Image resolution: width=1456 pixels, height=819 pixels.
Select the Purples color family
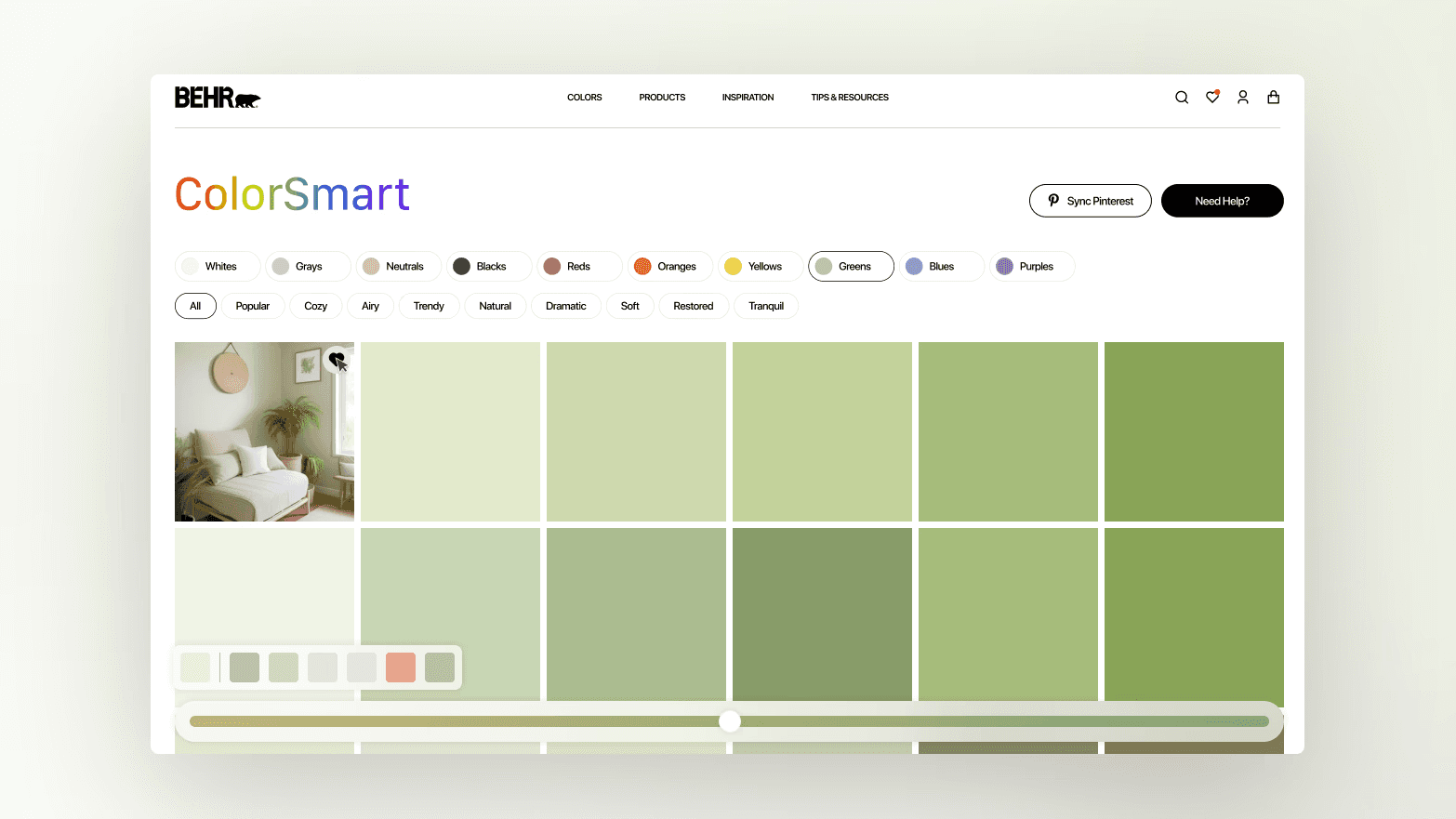[1032, 267]
